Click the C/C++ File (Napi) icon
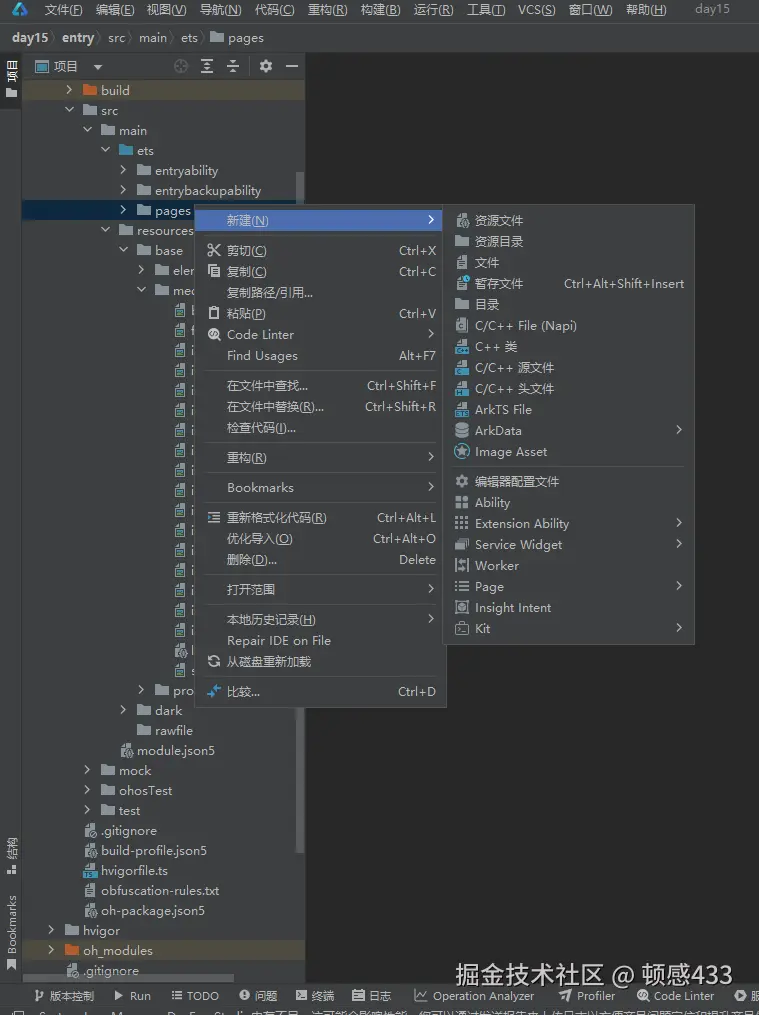Viewport: 759px width, 1015px height. tap(462, 325)
